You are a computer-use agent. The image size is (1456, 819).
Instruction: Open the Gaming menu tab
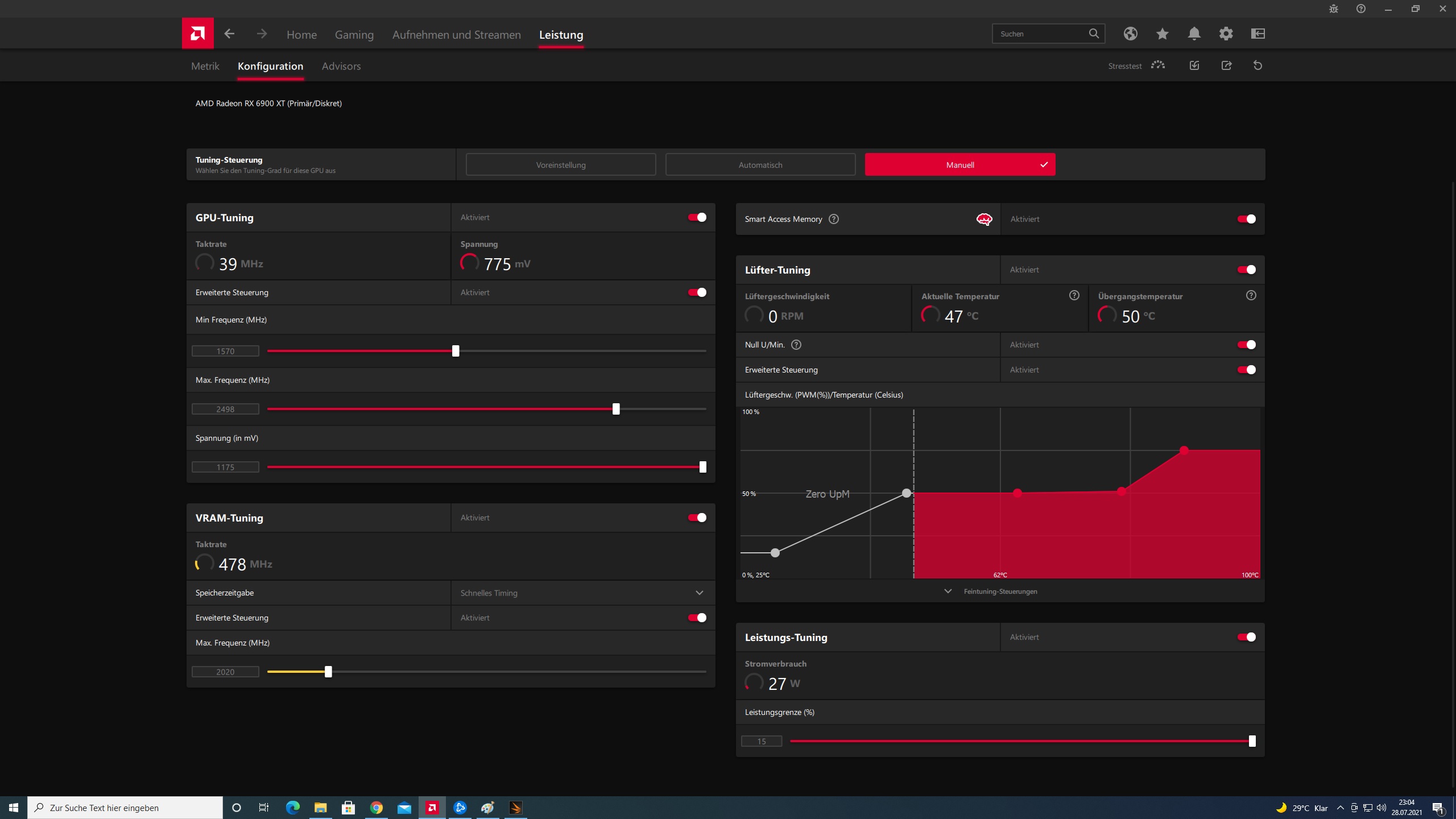354,35
